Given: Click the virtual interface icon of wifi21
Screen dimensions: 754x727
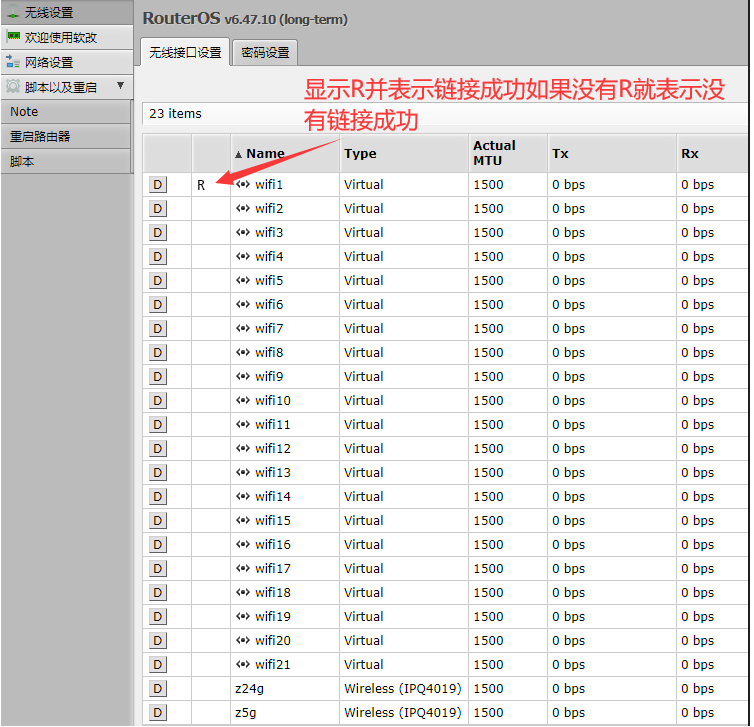Looking at the screenshot, I should point(243,664).
